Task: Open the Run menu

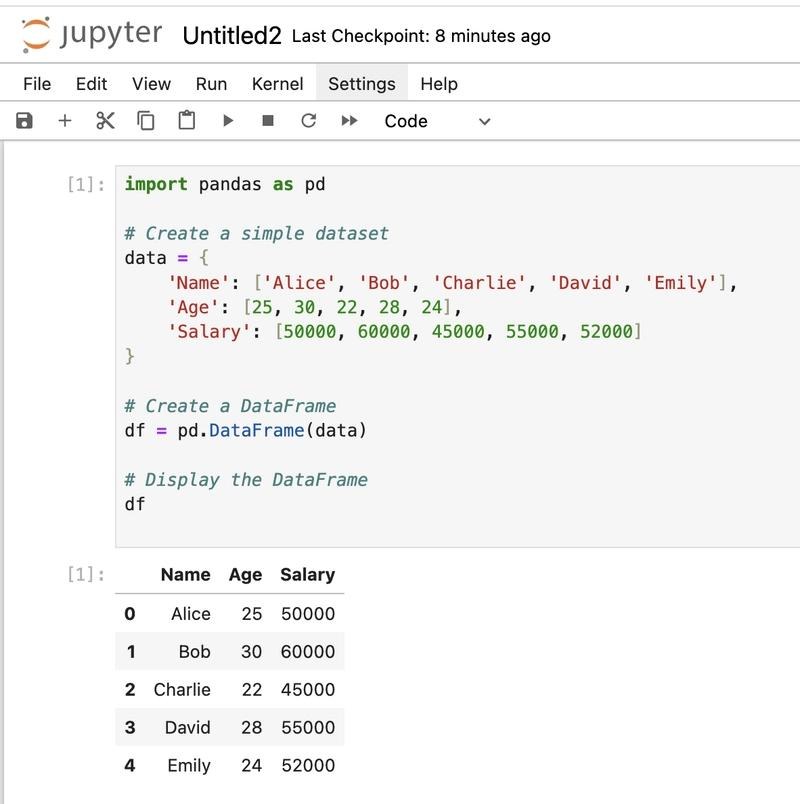Action: (x=211, y=84)
